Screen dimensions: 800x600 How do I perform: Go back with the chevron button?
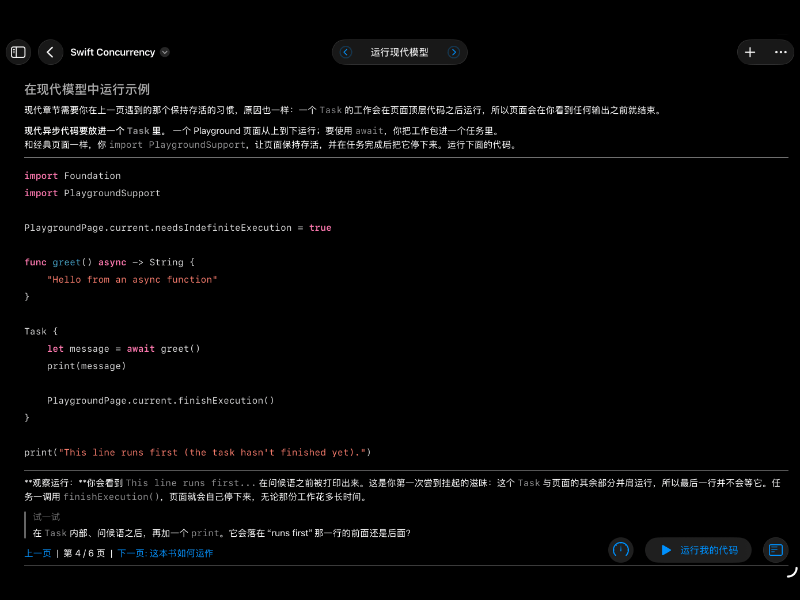(50, 52)
